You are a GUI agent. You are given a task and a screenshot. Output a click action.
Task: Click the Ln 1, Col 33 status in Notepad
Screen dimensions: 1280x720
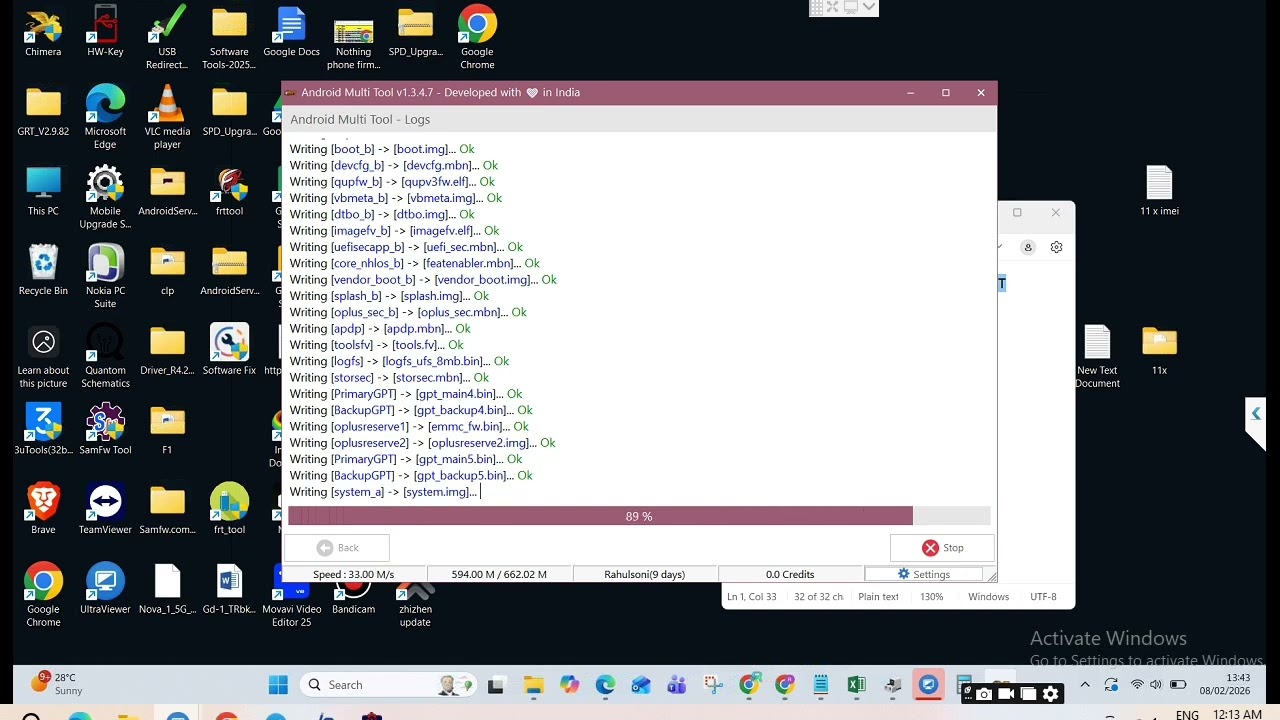click(752, 597)
